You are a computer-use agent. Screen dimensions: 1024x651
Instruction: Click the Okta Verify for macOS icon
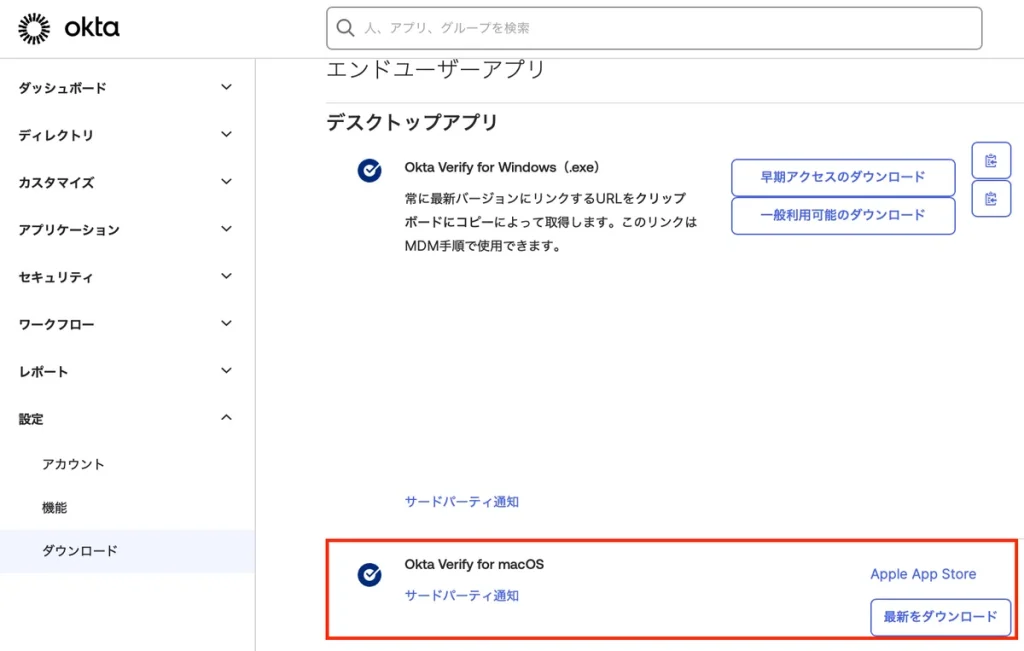point(369,574)
